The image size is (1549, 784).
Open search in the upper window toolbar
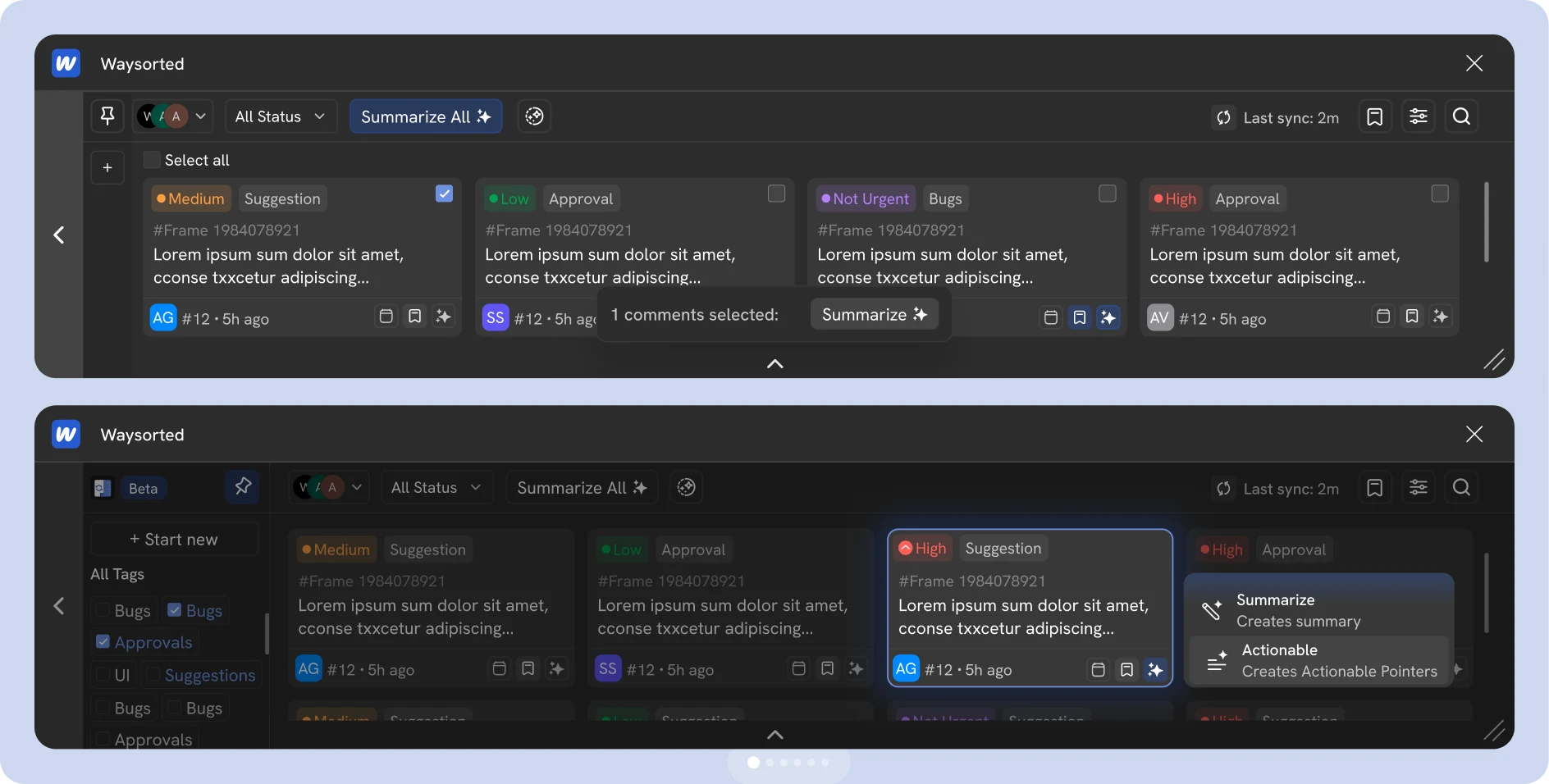(x=1461, y=116)
